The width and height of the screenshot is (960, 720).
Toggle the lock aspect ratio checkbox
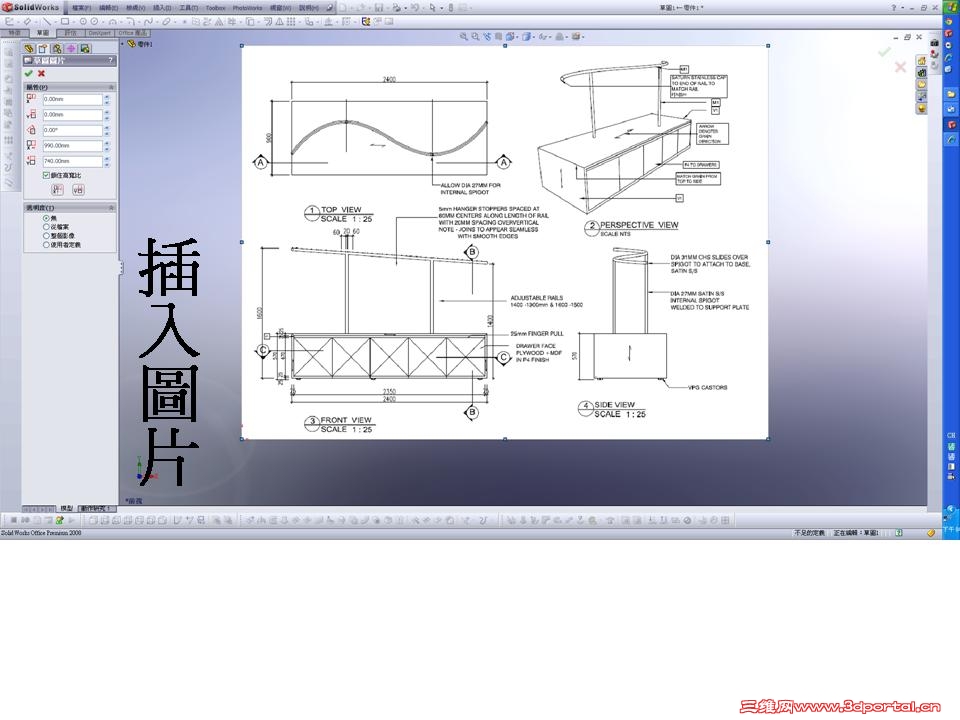(x=46, y=175)
